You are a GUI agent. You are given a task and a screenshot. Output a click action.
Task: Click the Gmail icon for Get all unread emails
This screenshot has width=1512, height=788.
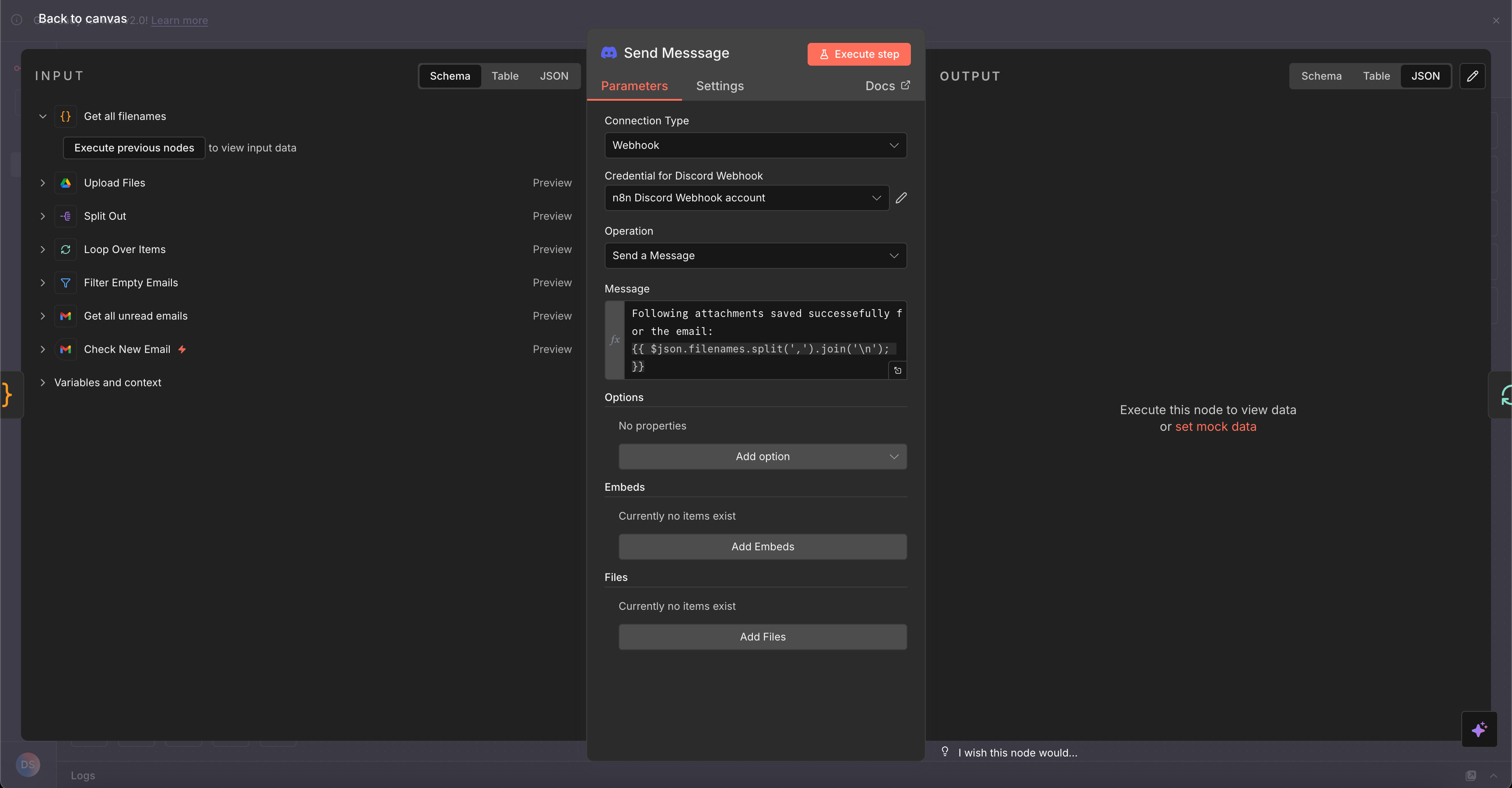[66, 316]
